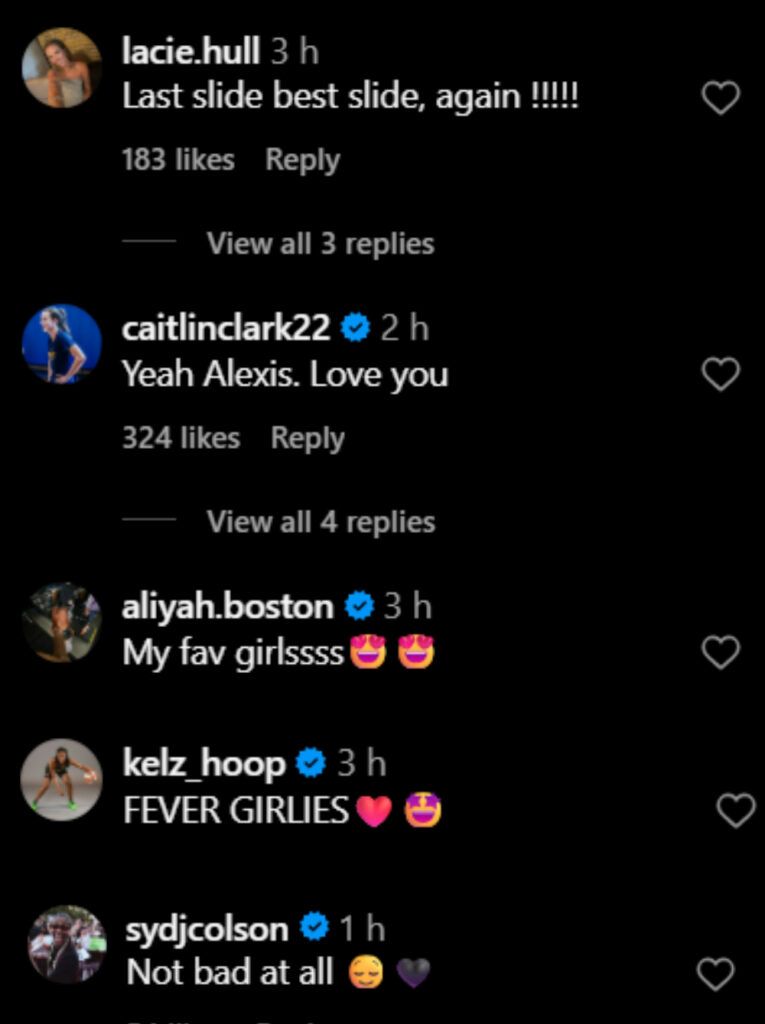765x1024 pixels.
Task: Tap the verified badge next to sydjcolson
Action: (x=314, y=928)
